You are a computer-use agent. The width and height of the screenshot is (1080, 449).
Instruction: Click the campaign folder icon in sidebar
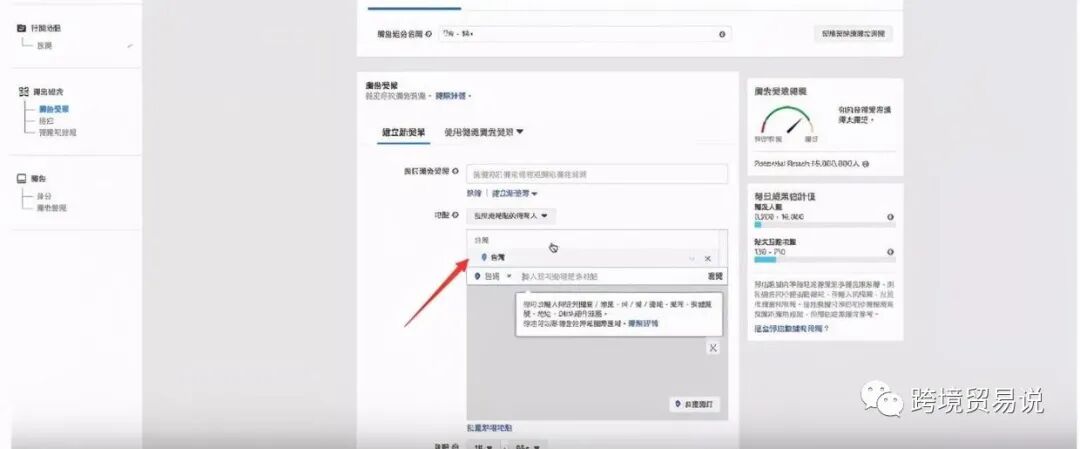point(21,28)
